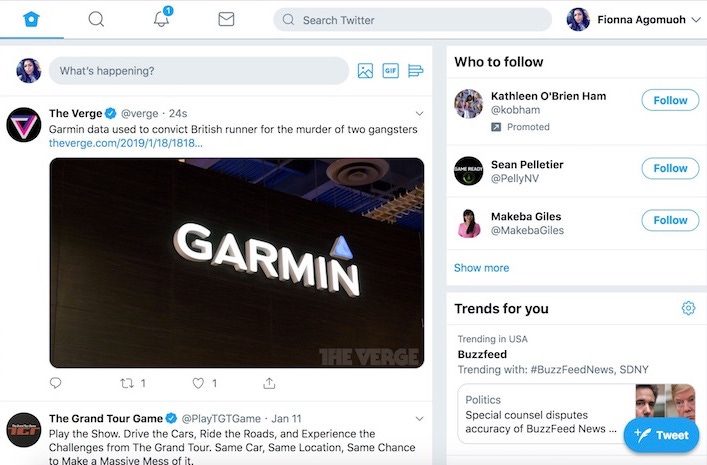Open Trends settings gear icon
The height and width of the screenshot is (465, 707).
[x=688, y=308]
